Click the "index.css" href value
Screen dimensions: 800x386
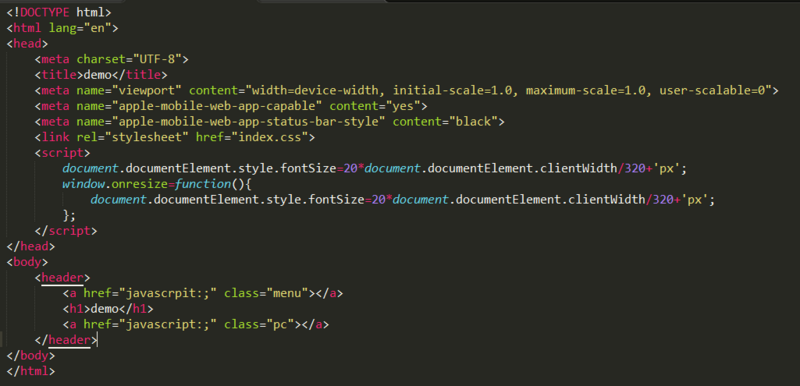270,138
